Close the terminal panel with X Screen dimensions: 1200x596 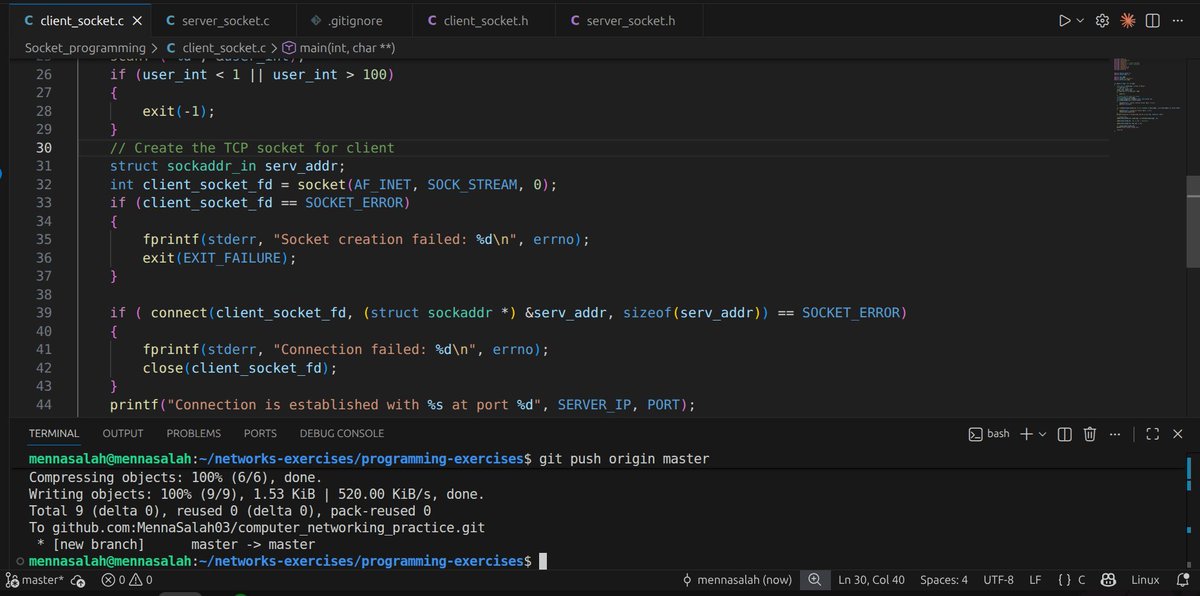(1178, 434)
